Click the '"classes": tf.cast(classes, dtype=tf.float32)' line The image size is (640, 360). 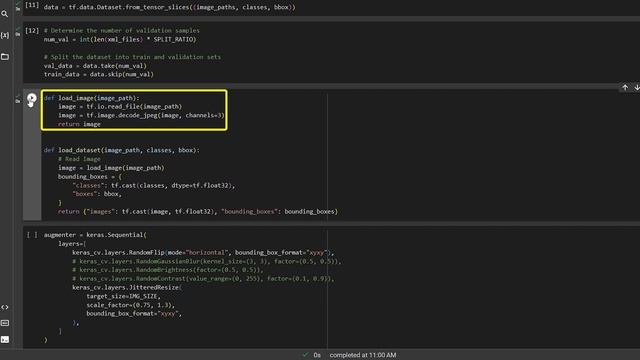click(x=154, y=185)
